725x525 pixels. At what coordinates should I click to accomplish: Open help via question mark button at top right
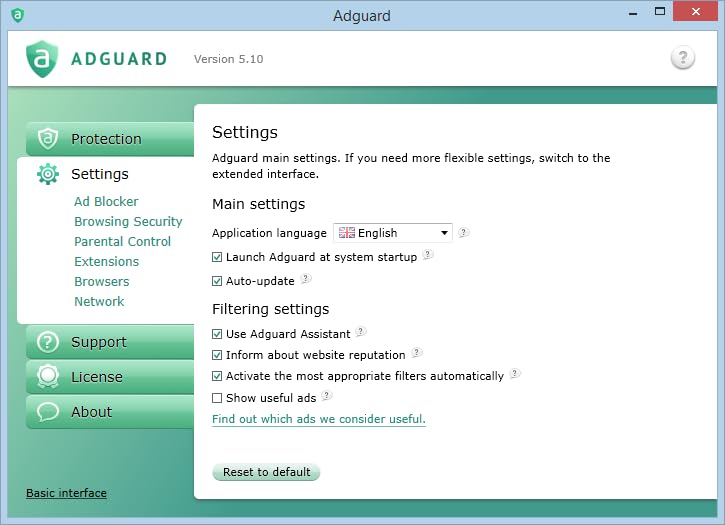(x=682, y=58)
